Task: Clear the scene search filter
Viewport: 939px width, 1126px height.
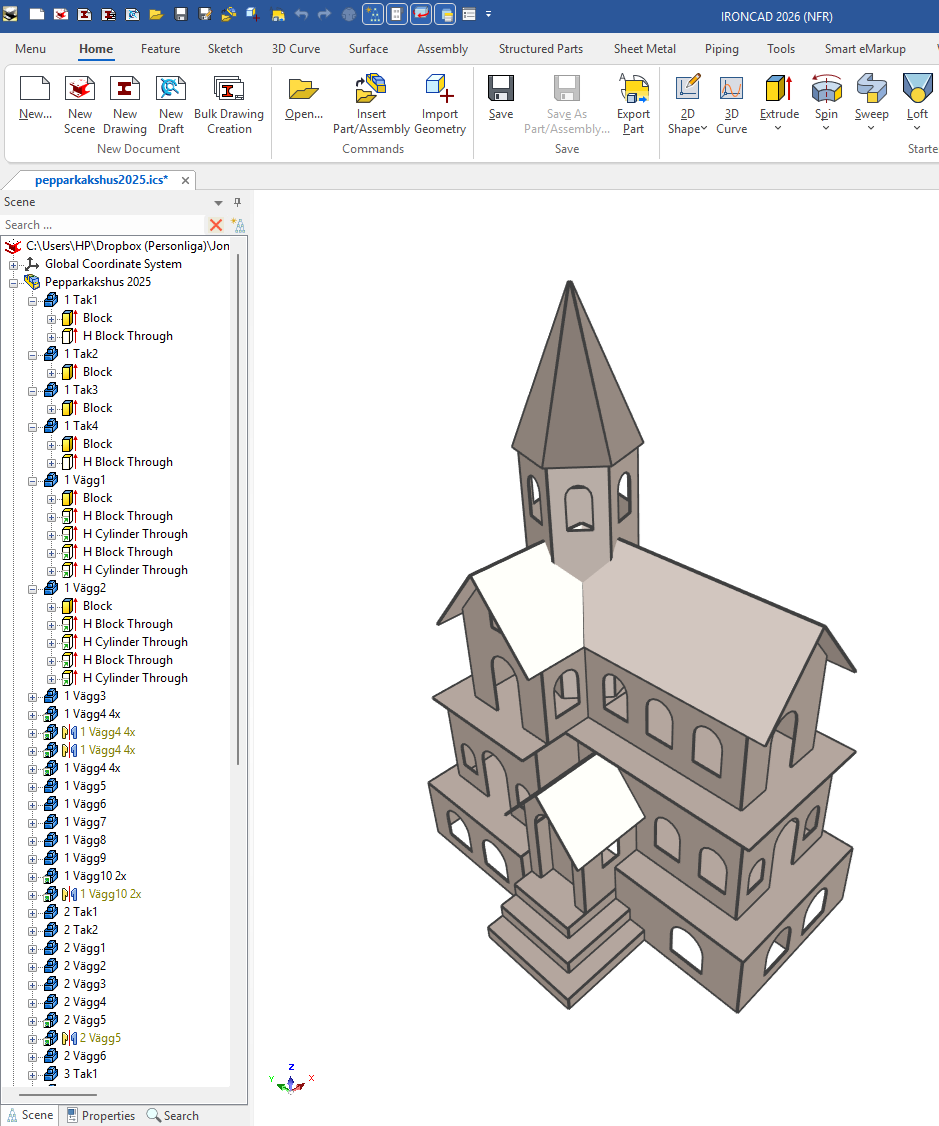Action: [216, 225]
